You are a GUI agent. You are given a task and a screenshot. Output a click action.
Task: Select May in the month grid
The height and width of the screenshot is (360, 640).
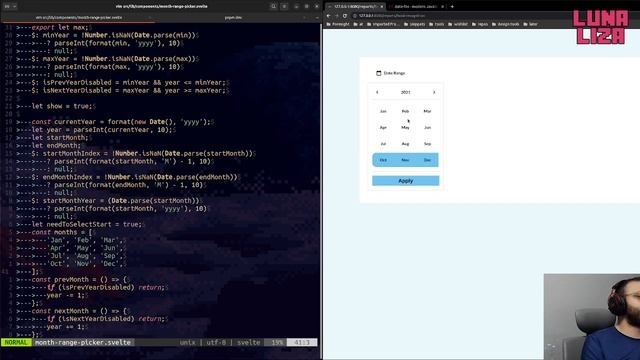tap(405, 127)
